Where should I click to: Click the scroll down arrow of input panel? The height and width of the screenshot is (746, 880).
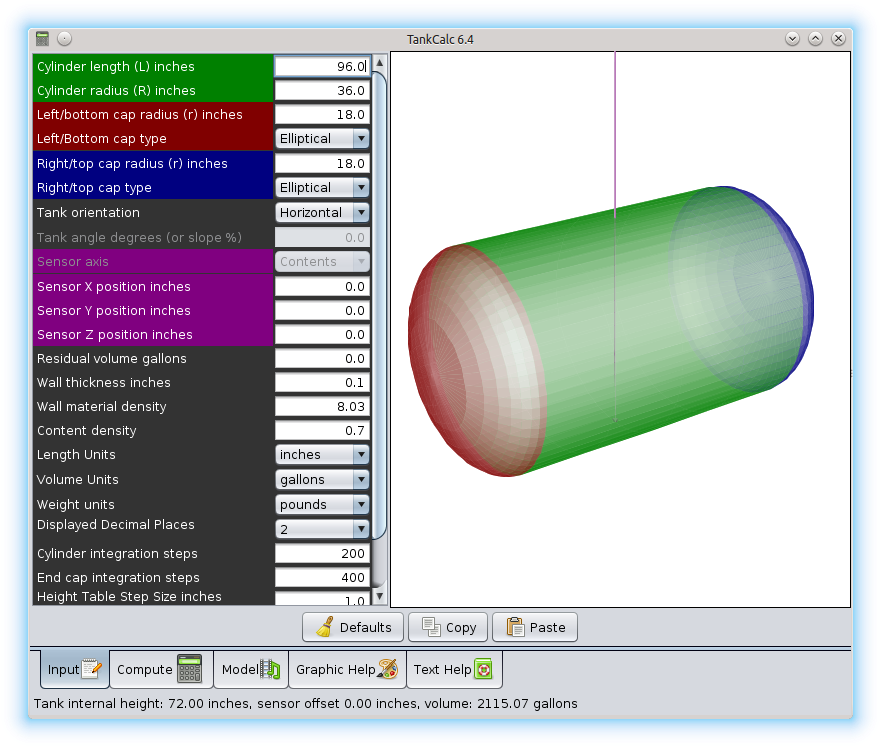pyautogui.click(x=379, y=597)
